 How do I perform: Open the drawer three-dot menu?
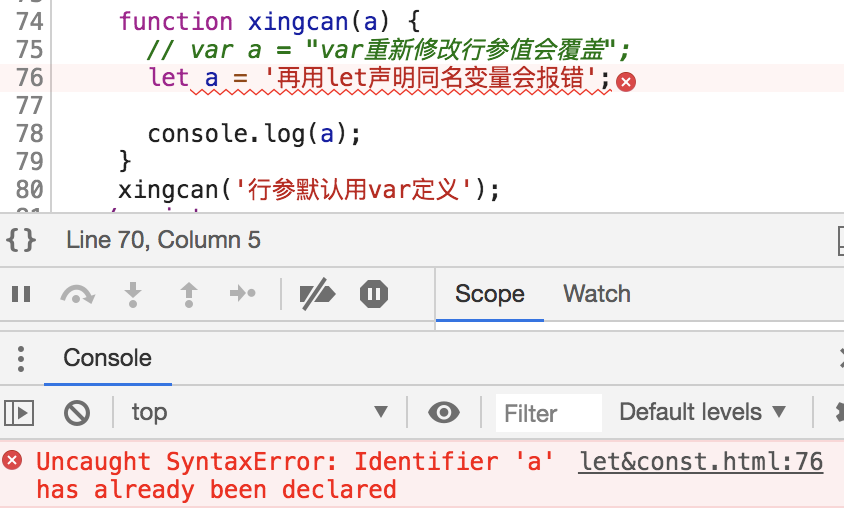(x=20, y=358)
